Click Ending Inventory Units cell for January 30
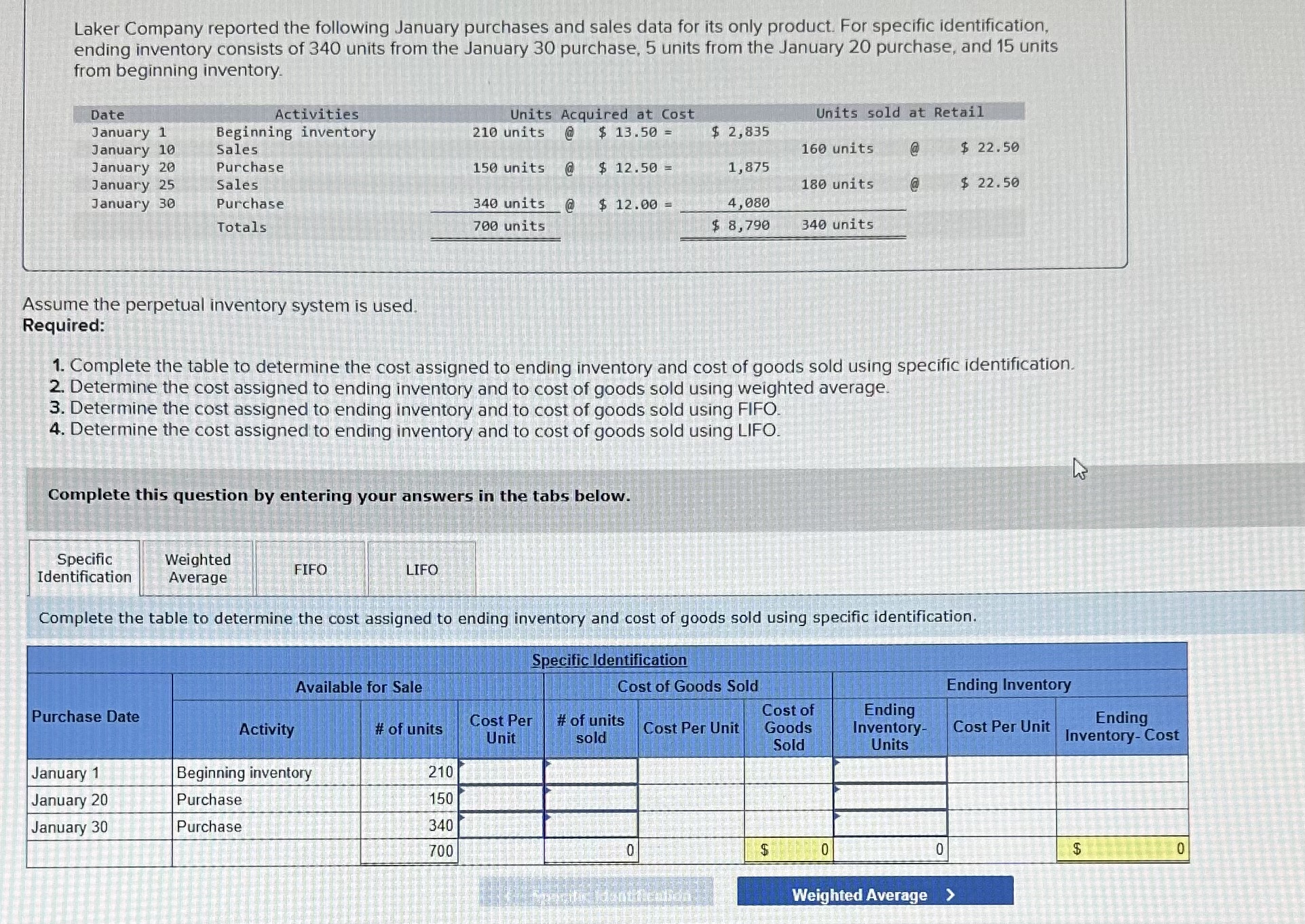Viewport: 1305px width, 924px height. pos(890,824)
